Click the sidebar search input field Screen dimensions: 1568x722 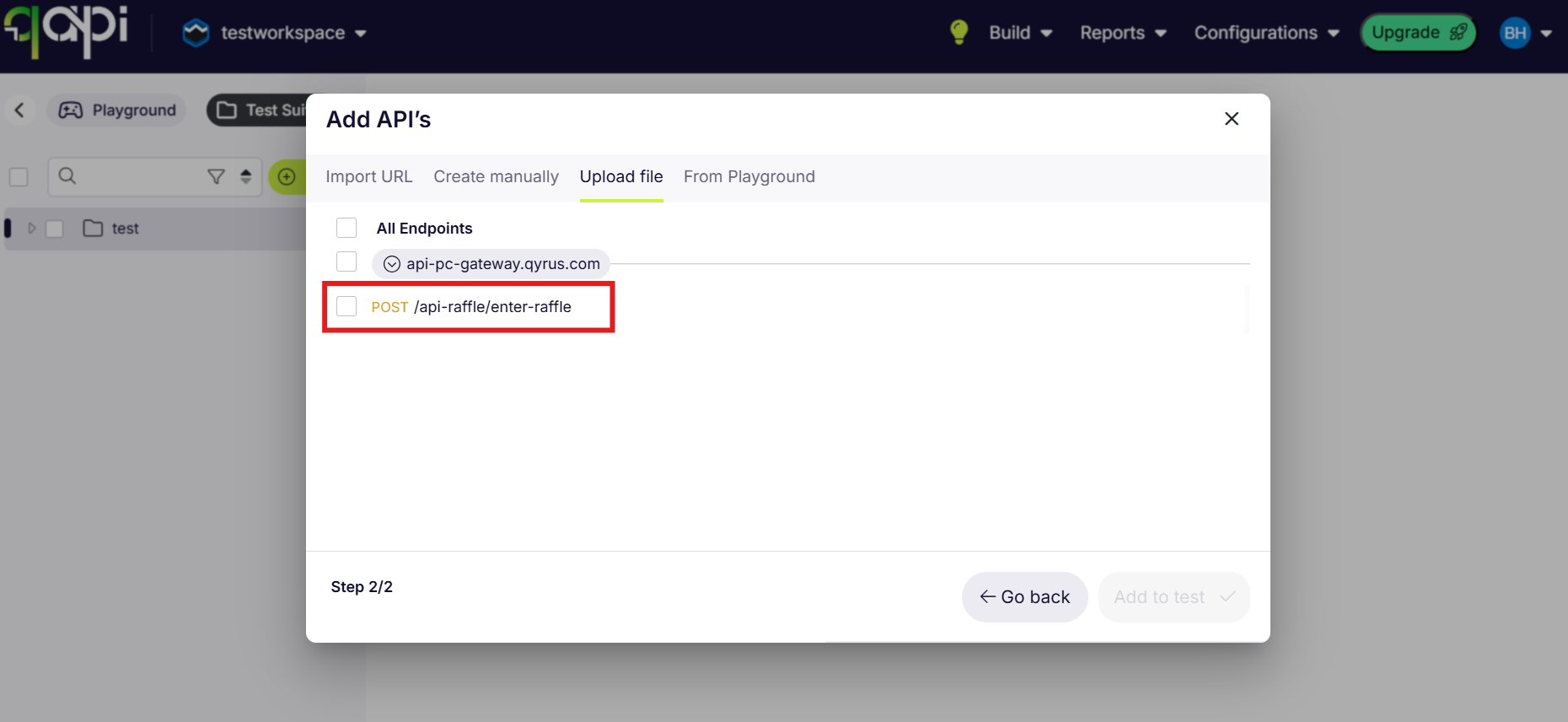click(x=135, y=176)
